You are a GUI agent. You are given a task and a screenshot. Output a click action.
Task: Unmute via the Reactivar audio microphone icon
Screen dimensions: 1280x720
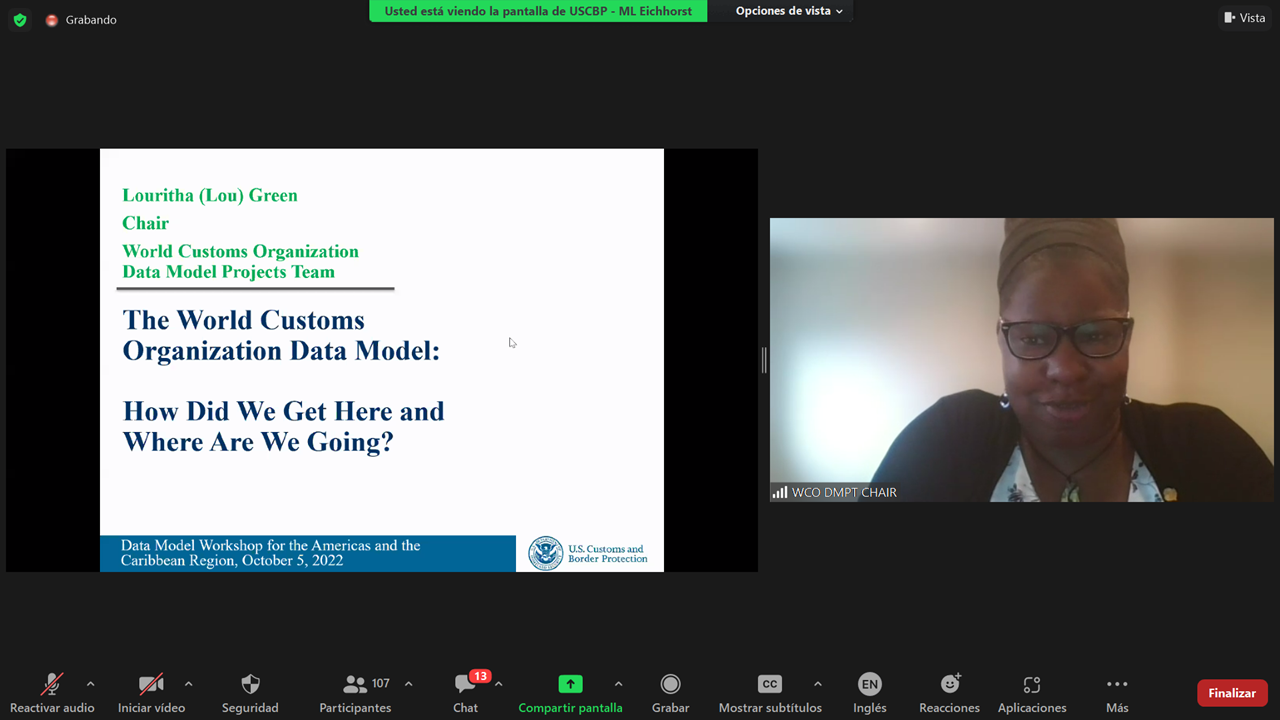(52, 684)
